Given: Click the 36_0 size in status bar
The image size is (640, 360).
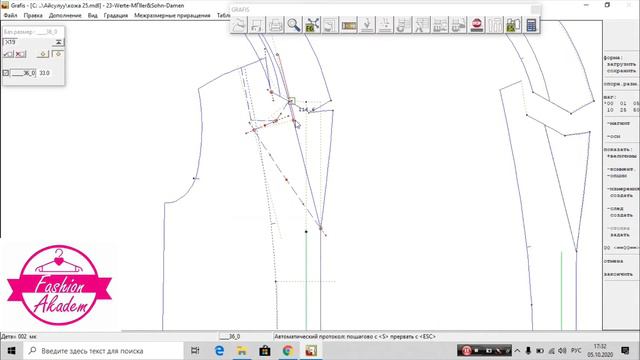Looking at the screenshot, I should coord(230,337).
